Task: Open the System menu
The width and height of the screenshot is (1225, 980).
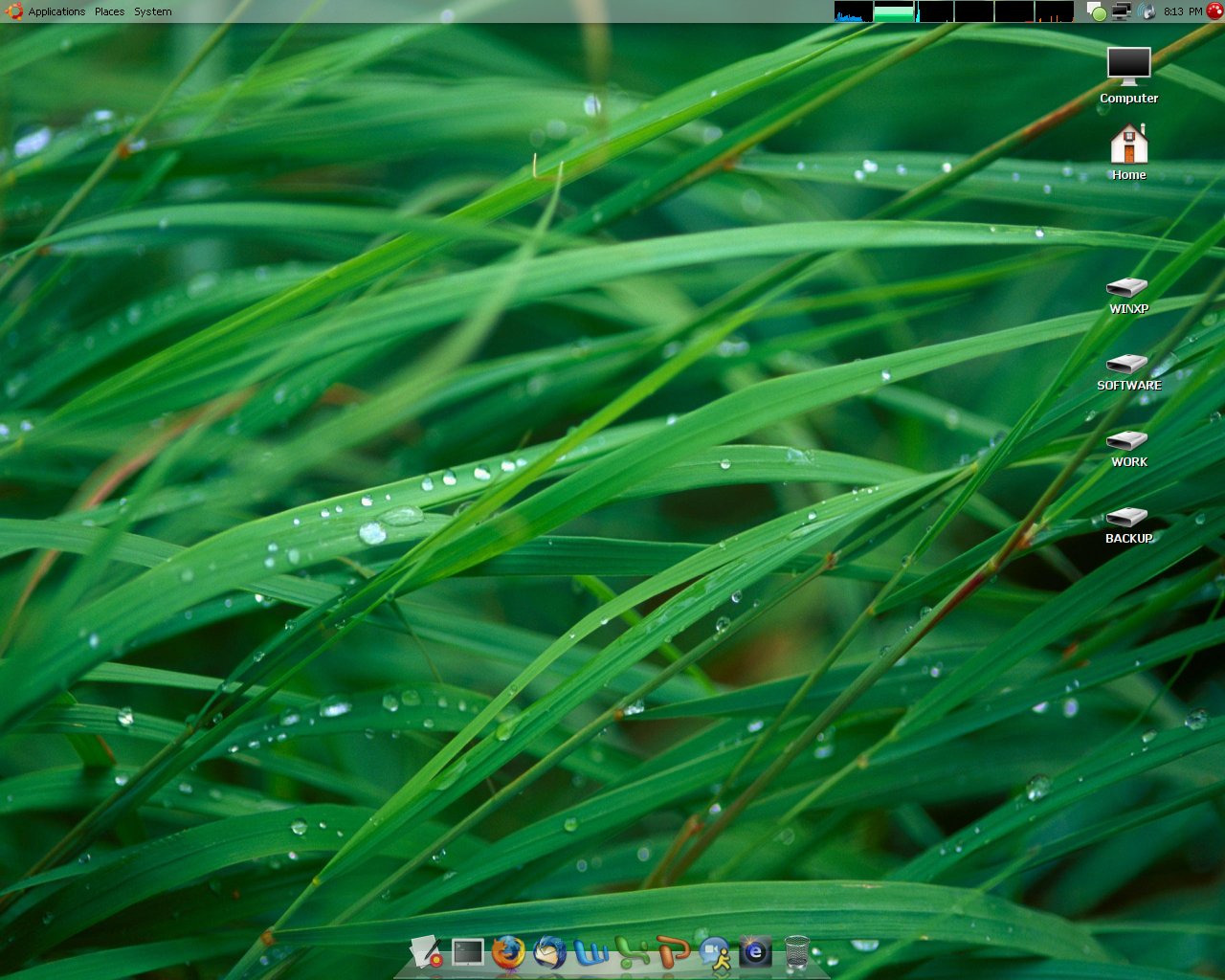Action: (x=153, y=11)
